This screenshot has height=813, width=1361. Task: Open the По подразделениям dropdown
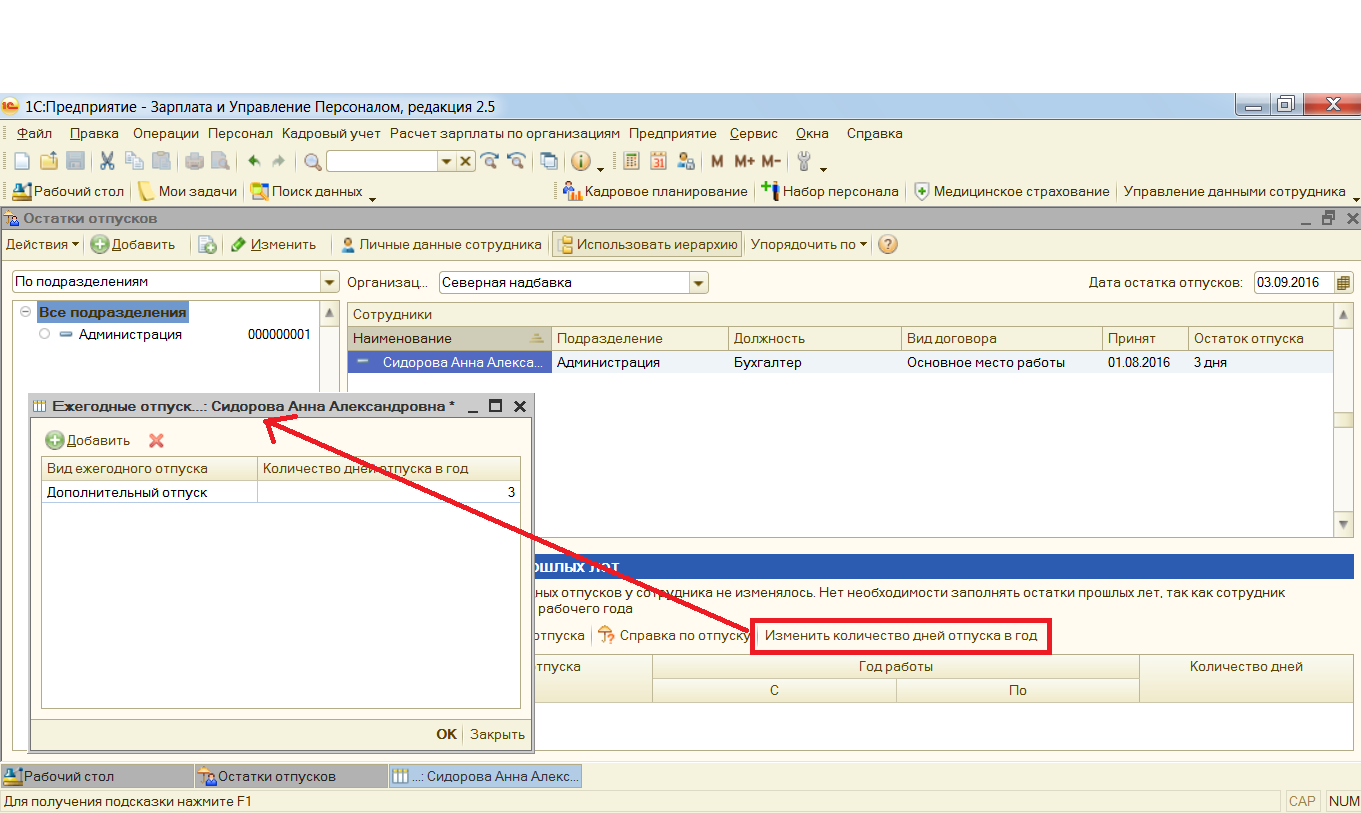pos(329,283)
